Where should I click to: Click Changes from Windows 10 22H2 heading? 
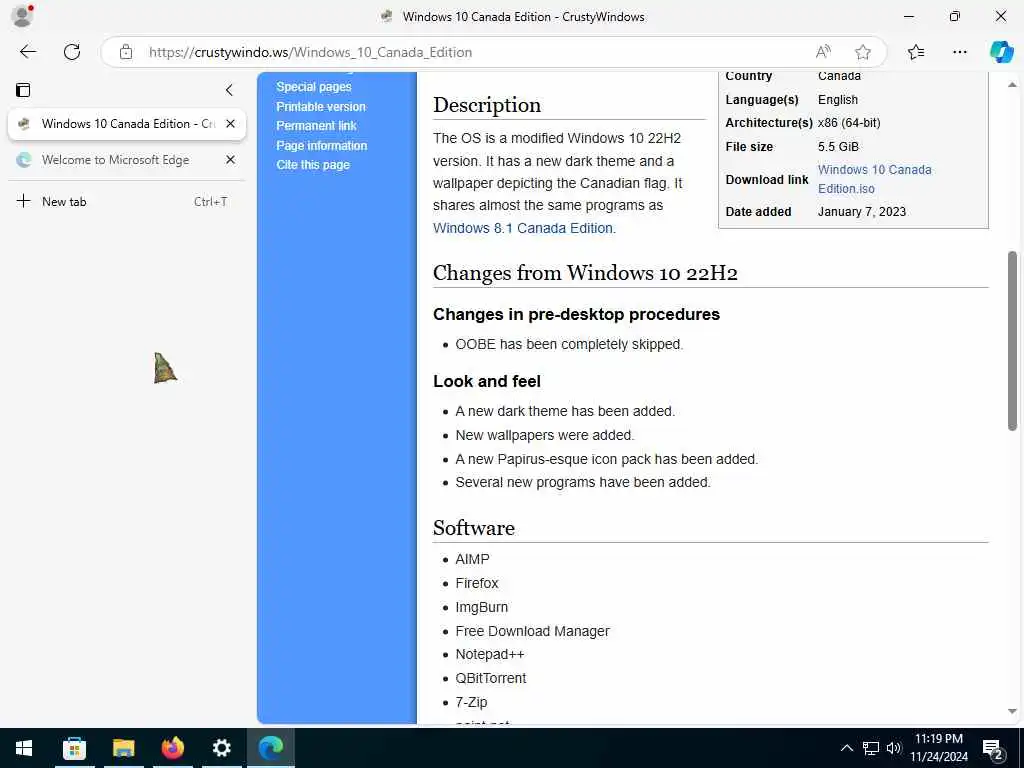tap(585, 272)
